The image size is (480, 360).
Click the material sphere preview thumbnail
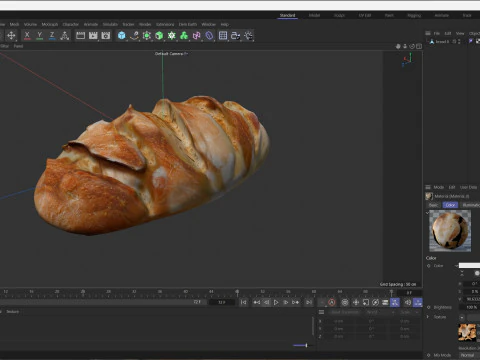(450, 231)
